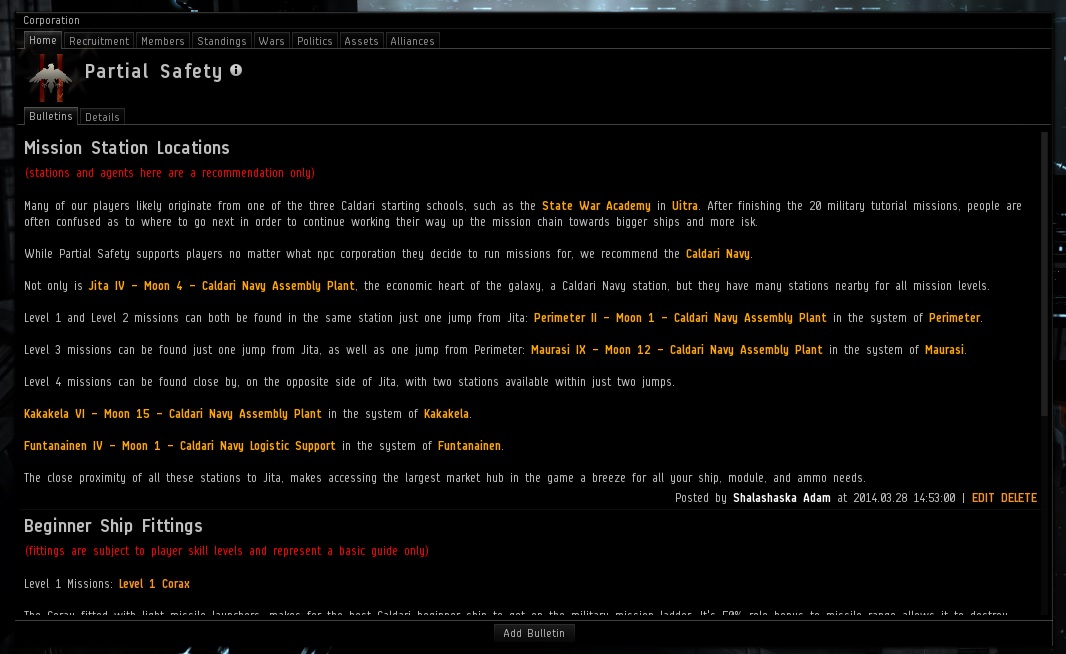Click red note about fittings skill levels
Screen dimensions: 1066x654
pos(226,551)
